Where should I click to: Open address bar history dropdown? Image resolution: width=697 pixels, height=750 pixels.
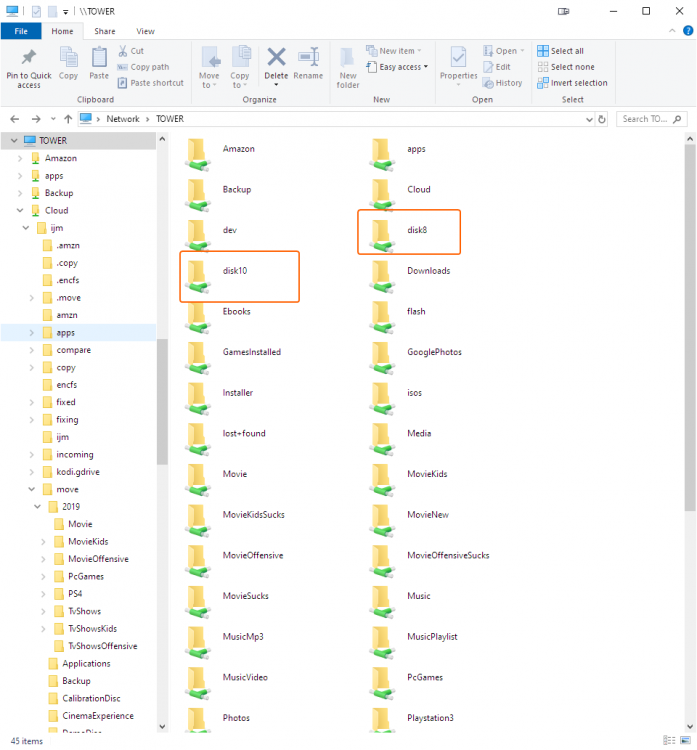pyautogui.click(x=589, y=120)
